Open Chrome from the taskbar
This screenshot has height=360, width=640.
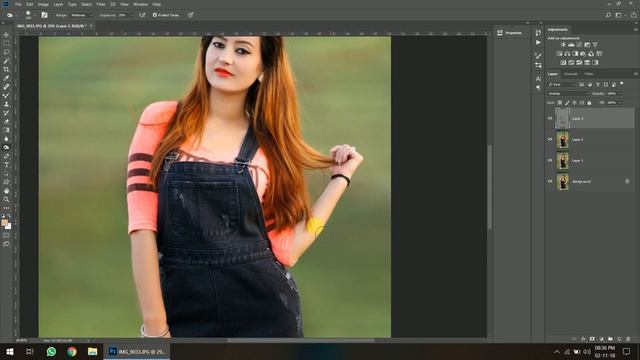pos(72,351)
